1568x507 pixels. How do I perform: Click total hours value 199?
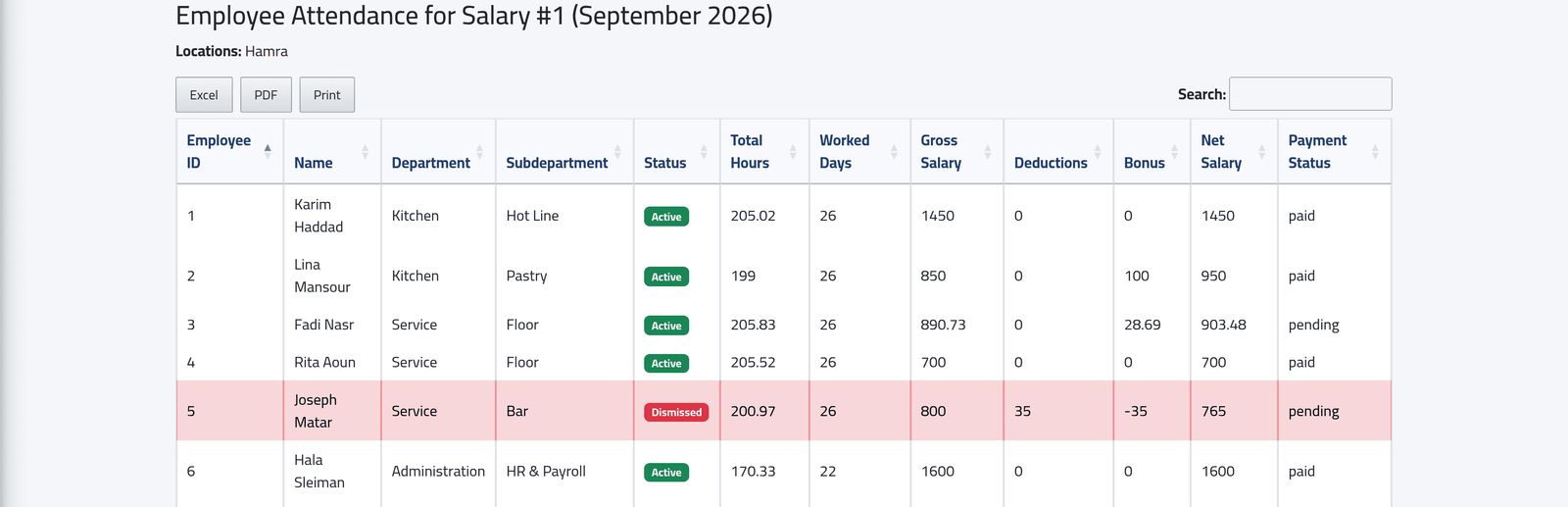[x=743, y=276]
